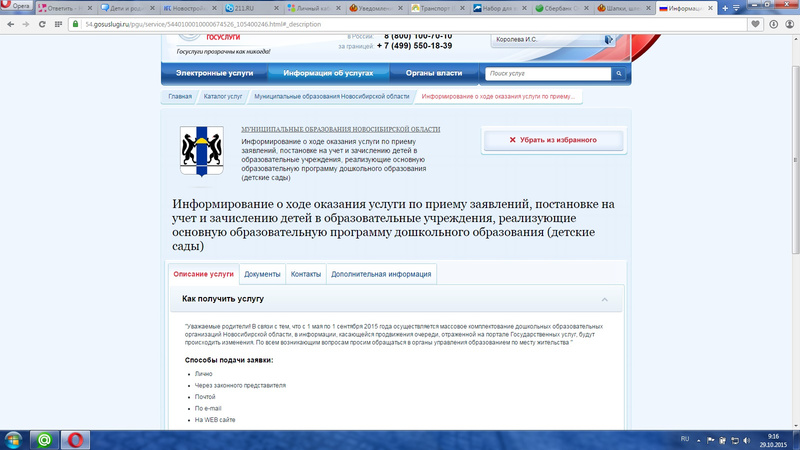Go to Каталог услуг breadcrumb
Viewport: 800px width, 450px height.
pos(223,96)
